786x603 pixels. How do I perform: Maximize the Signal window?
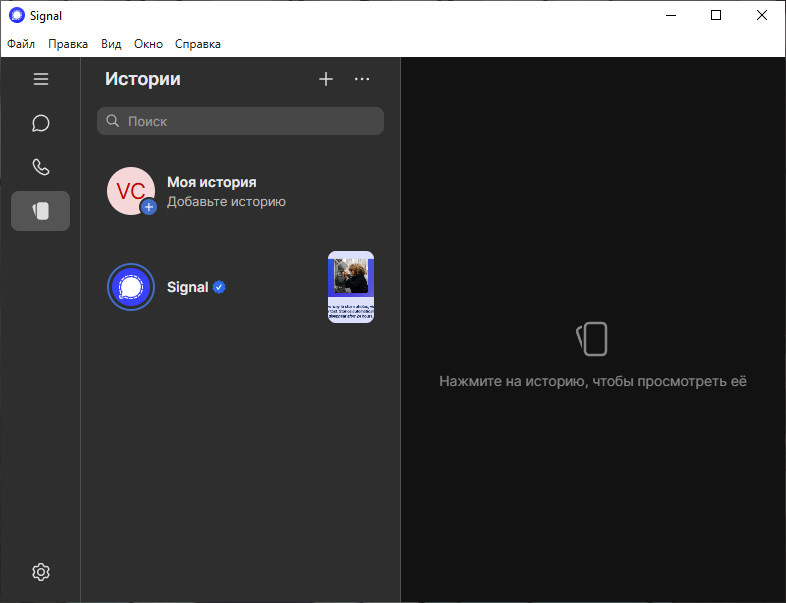coord(716,16)
